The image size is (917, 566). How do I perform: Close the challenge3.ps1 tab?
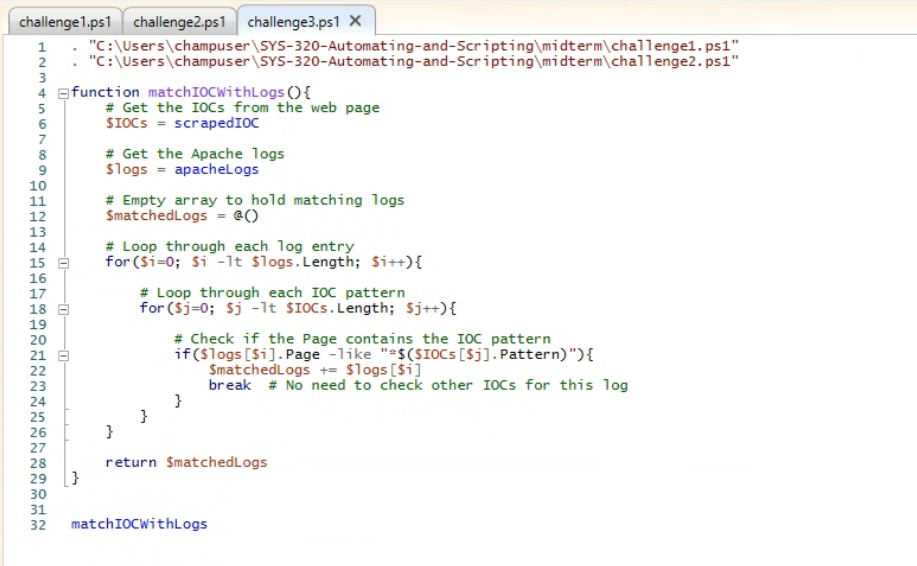[355, 21]
